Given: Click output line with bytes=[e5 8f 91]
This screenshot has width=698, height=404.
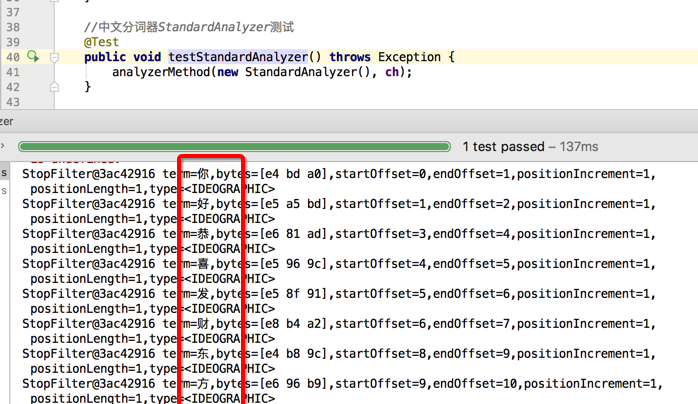Looking at the screenshot, I should click(339, 294).
